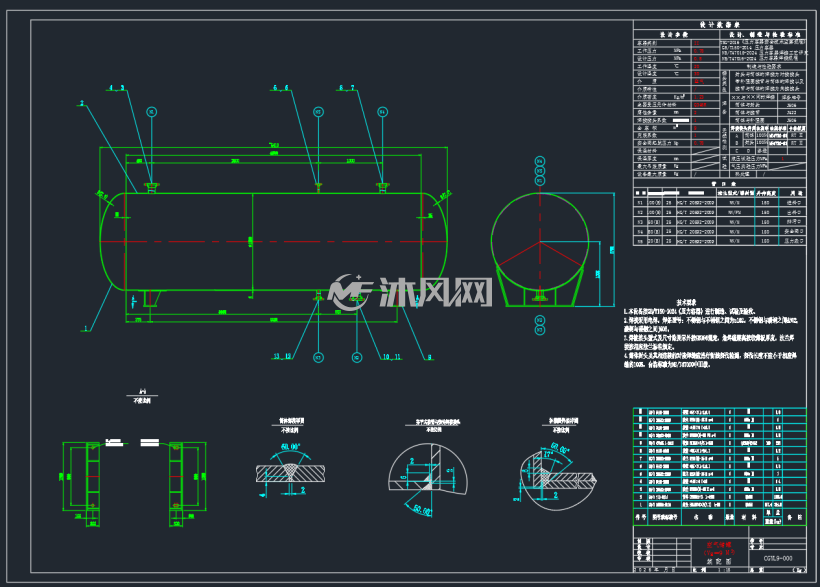Click the circular end view of the tank
Image resolution: width=820 pixels, height=587 pixels.
pyautogui.click(x=540, y=242)
